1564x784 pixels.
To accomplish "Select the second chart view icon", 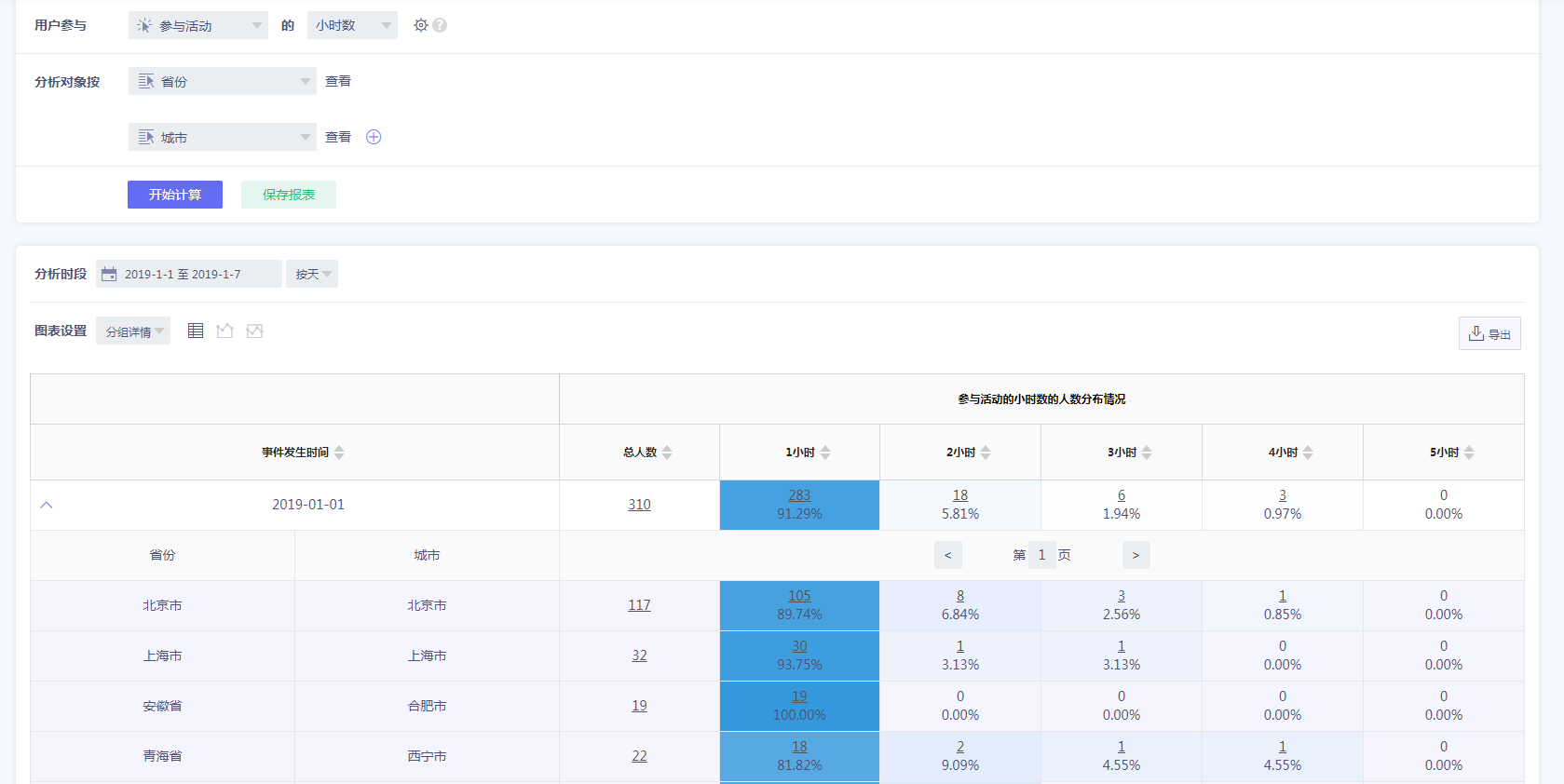I will [x=224, y=331].
